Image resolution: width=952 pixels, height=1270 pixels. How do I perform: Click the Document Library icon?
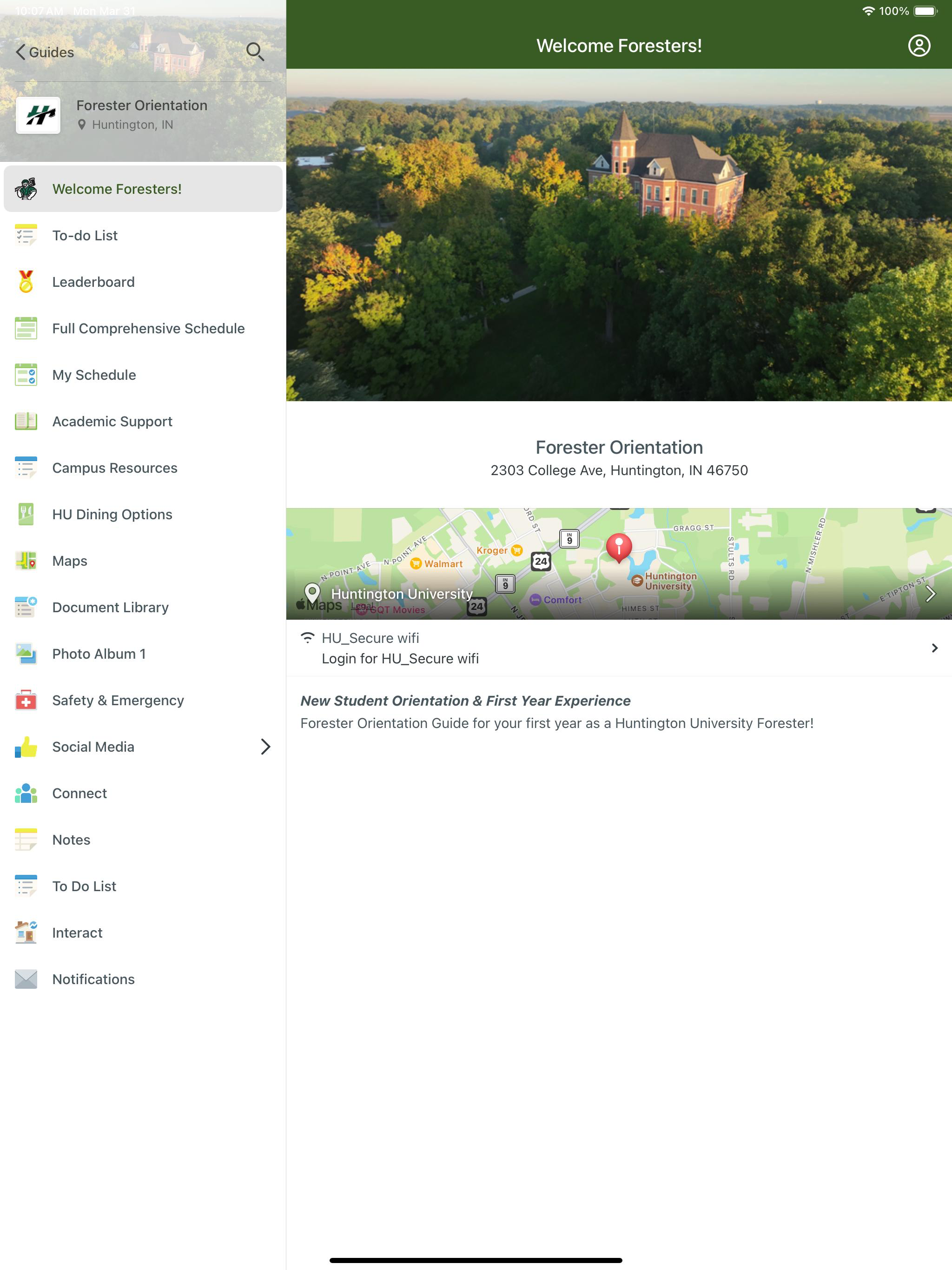[26, 608]
